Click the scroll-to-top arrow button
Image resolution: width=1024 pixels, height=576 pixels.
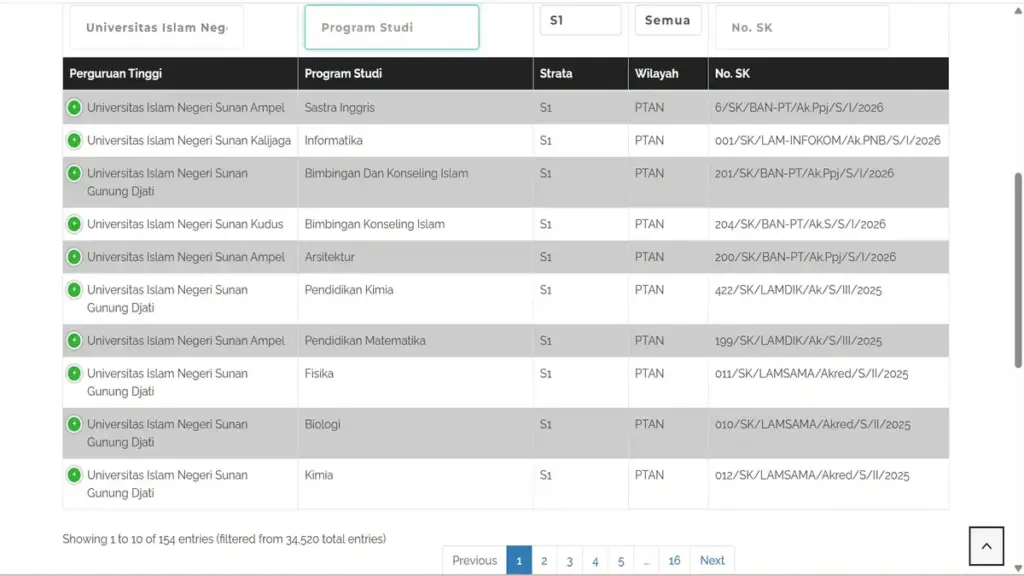click(x=985, y=546)
